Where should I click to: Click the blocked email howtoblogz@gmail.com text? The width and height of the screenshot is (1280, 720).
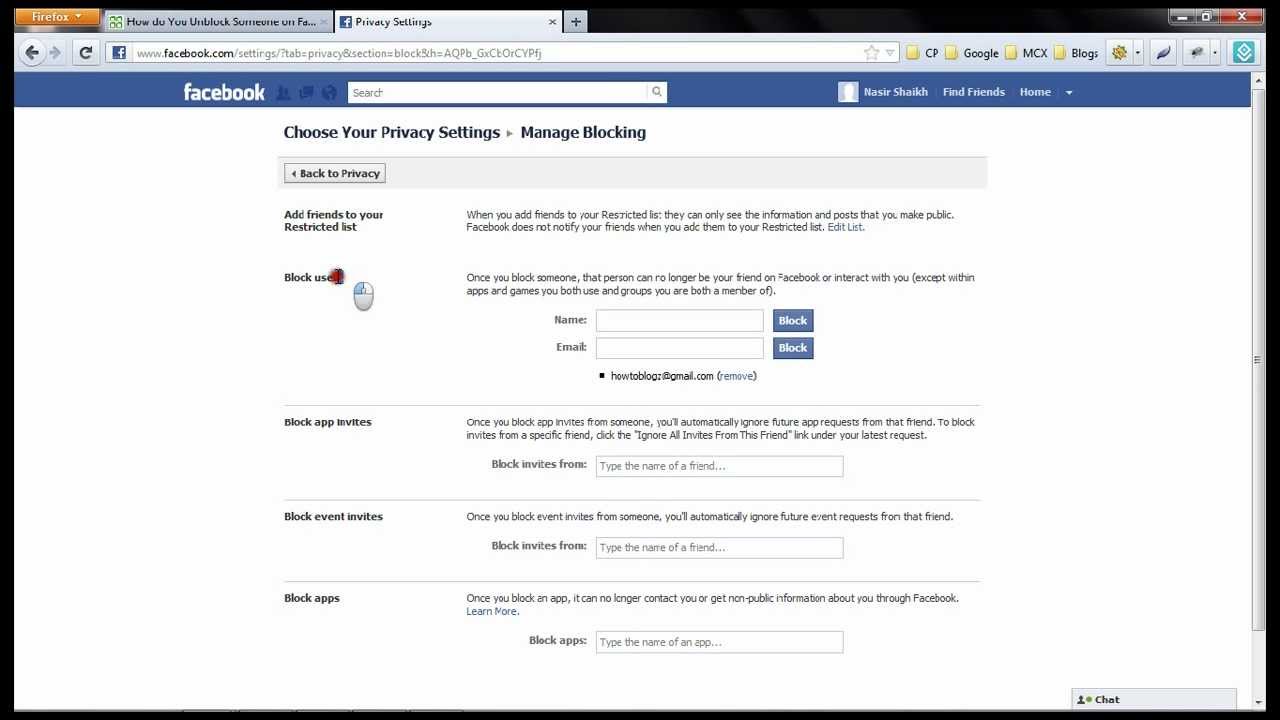662,376
